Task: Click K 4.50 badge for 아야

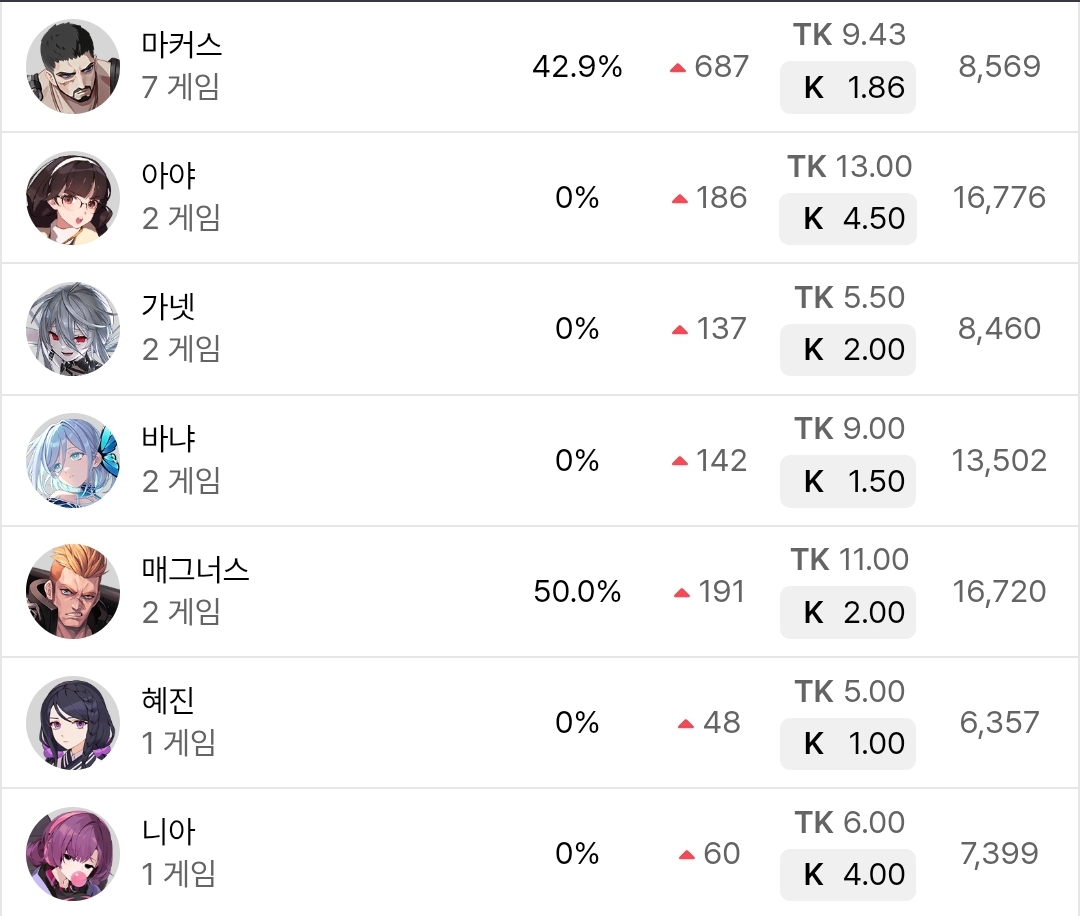Action: [x=848, y=219]
